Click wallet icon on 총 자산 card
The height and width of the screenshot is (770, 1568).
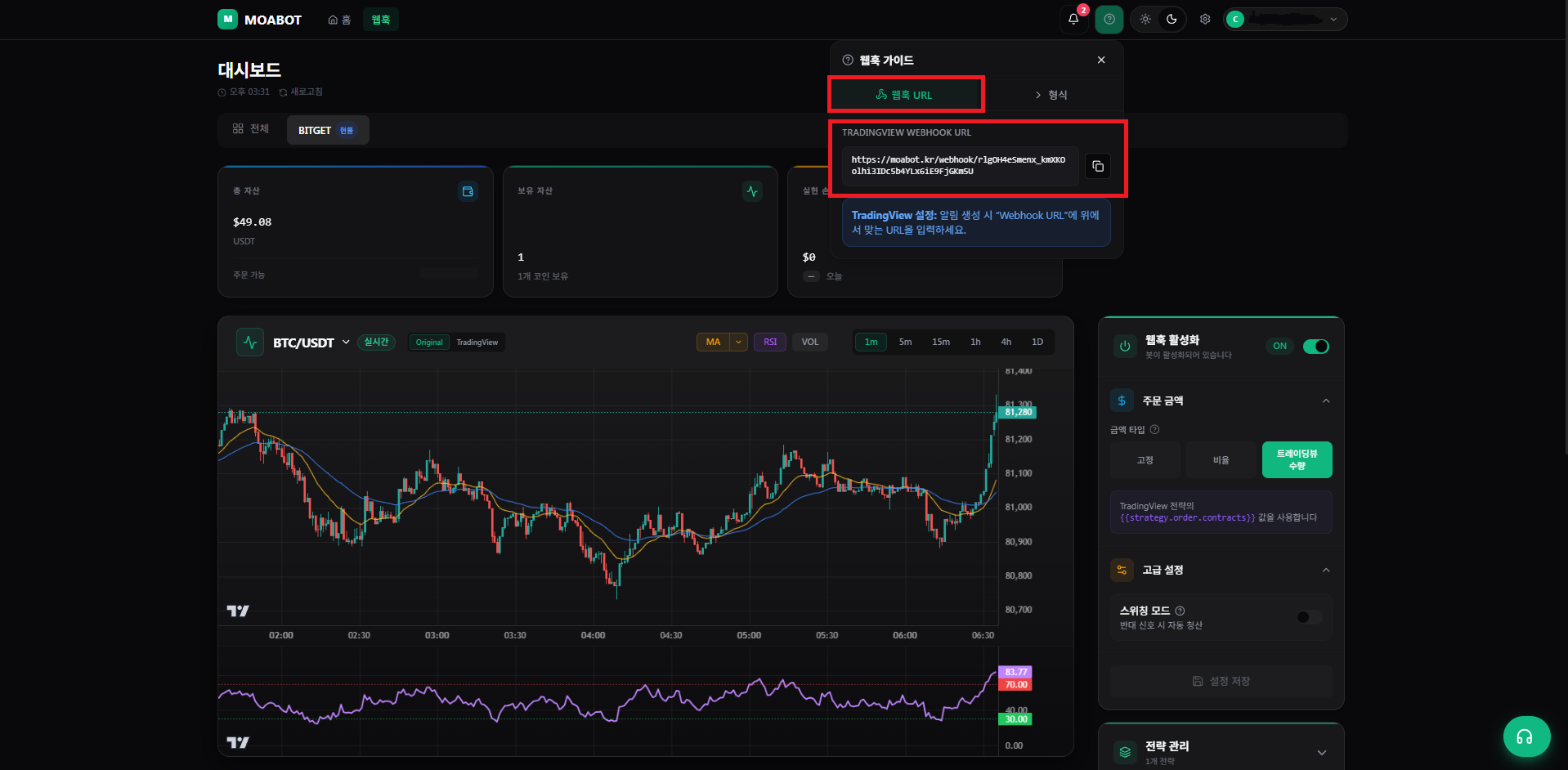[x=468, y=191]
